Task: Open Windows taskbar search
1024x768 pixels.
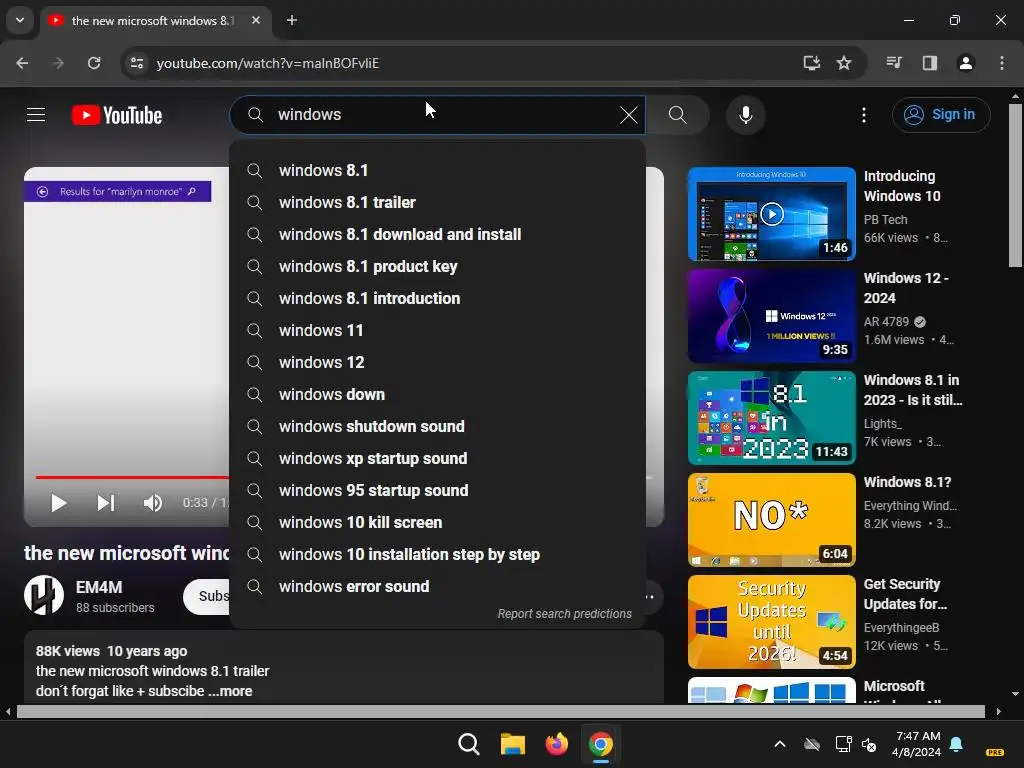Action: (468, 744)
